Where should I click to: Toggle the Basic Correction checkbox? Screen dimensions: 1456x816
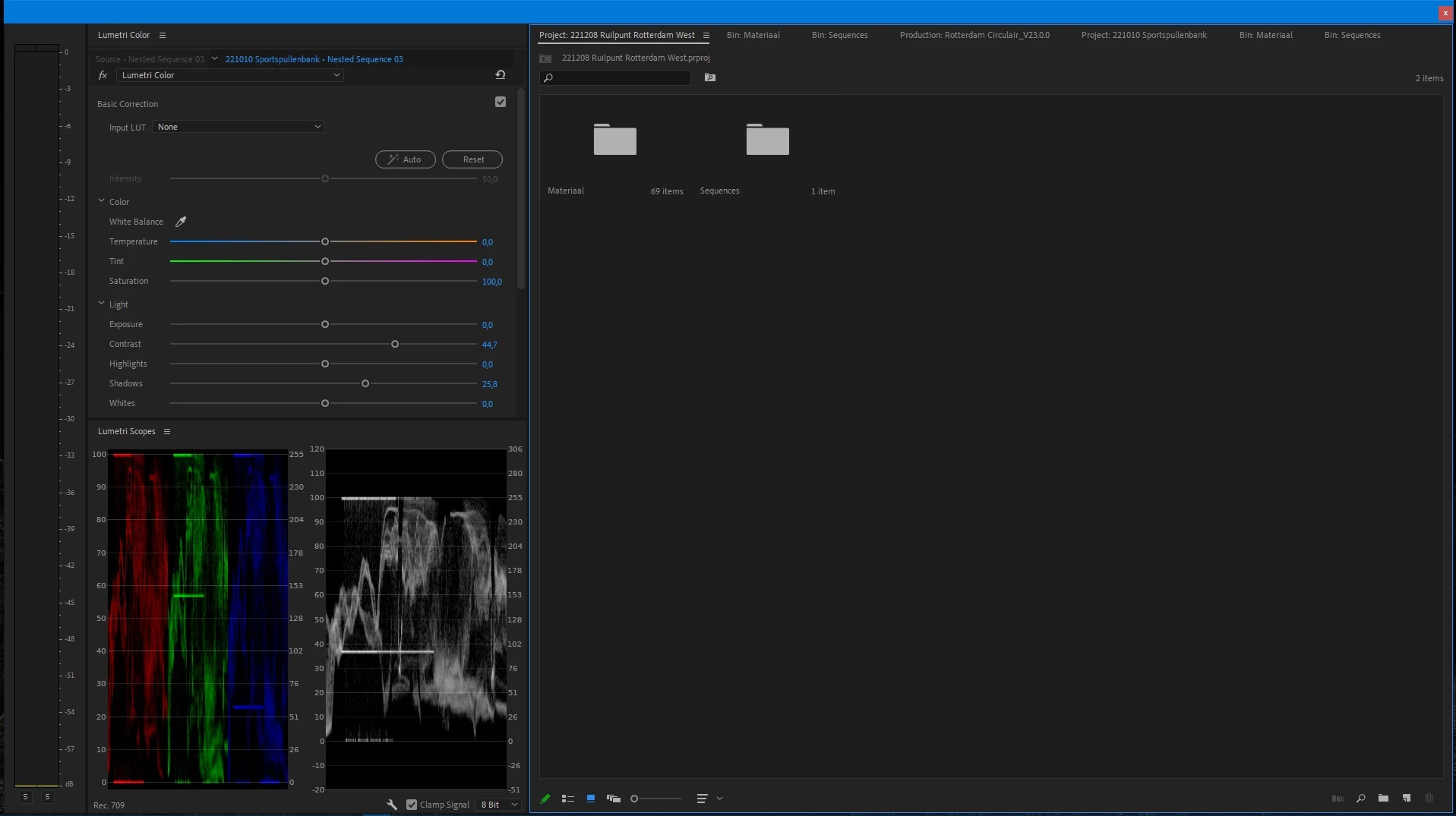pos(501,102)
